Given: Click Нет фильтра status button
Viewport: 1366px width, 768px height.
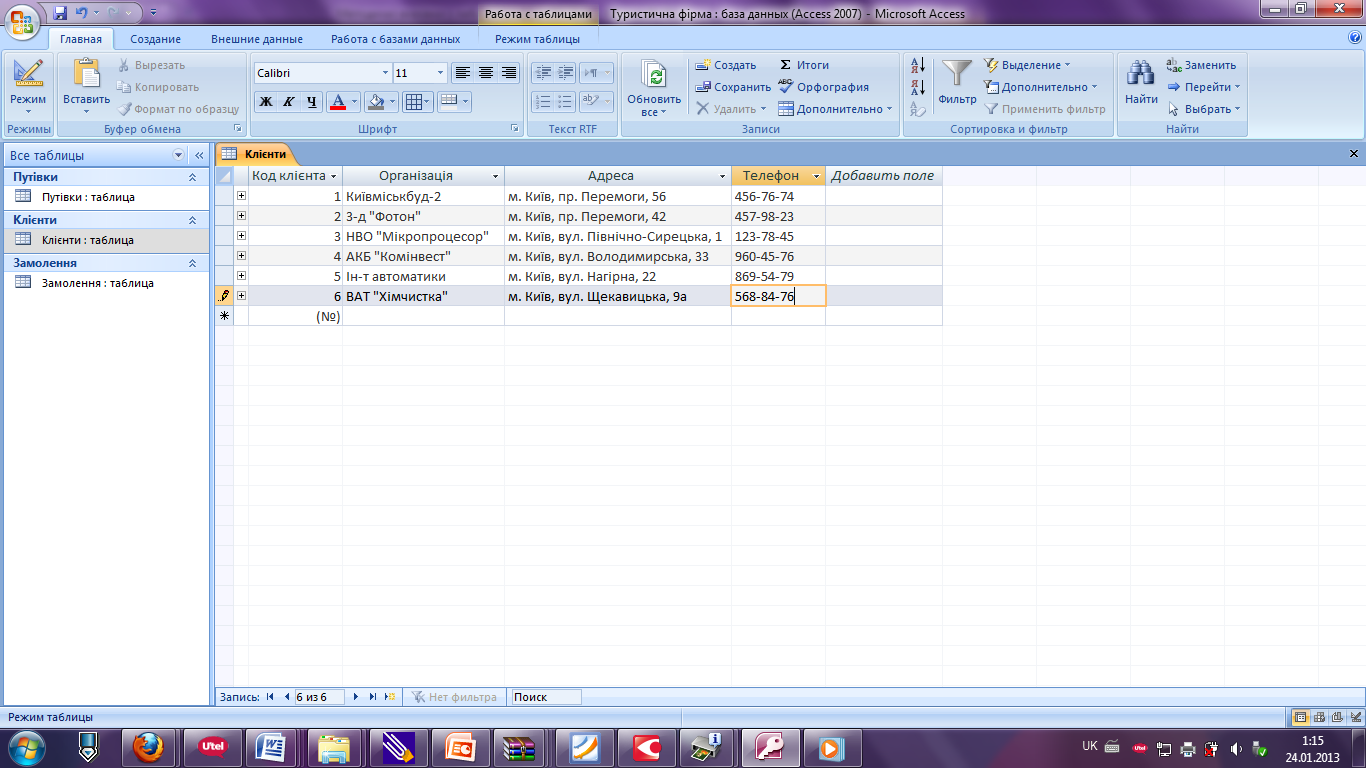Looking at the screenshot, I should point(454,697).
